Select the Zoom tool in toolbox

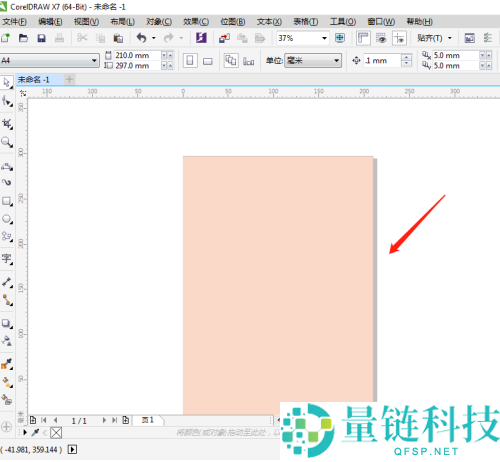point(7,142)
